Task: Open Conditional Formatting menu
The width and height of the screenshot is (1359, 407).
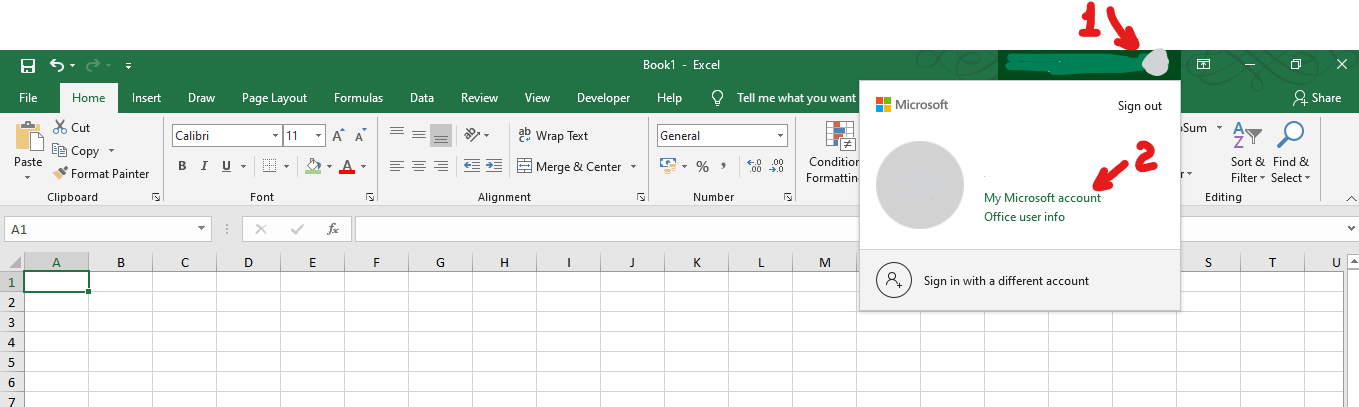Action: [x=834, y=152]
